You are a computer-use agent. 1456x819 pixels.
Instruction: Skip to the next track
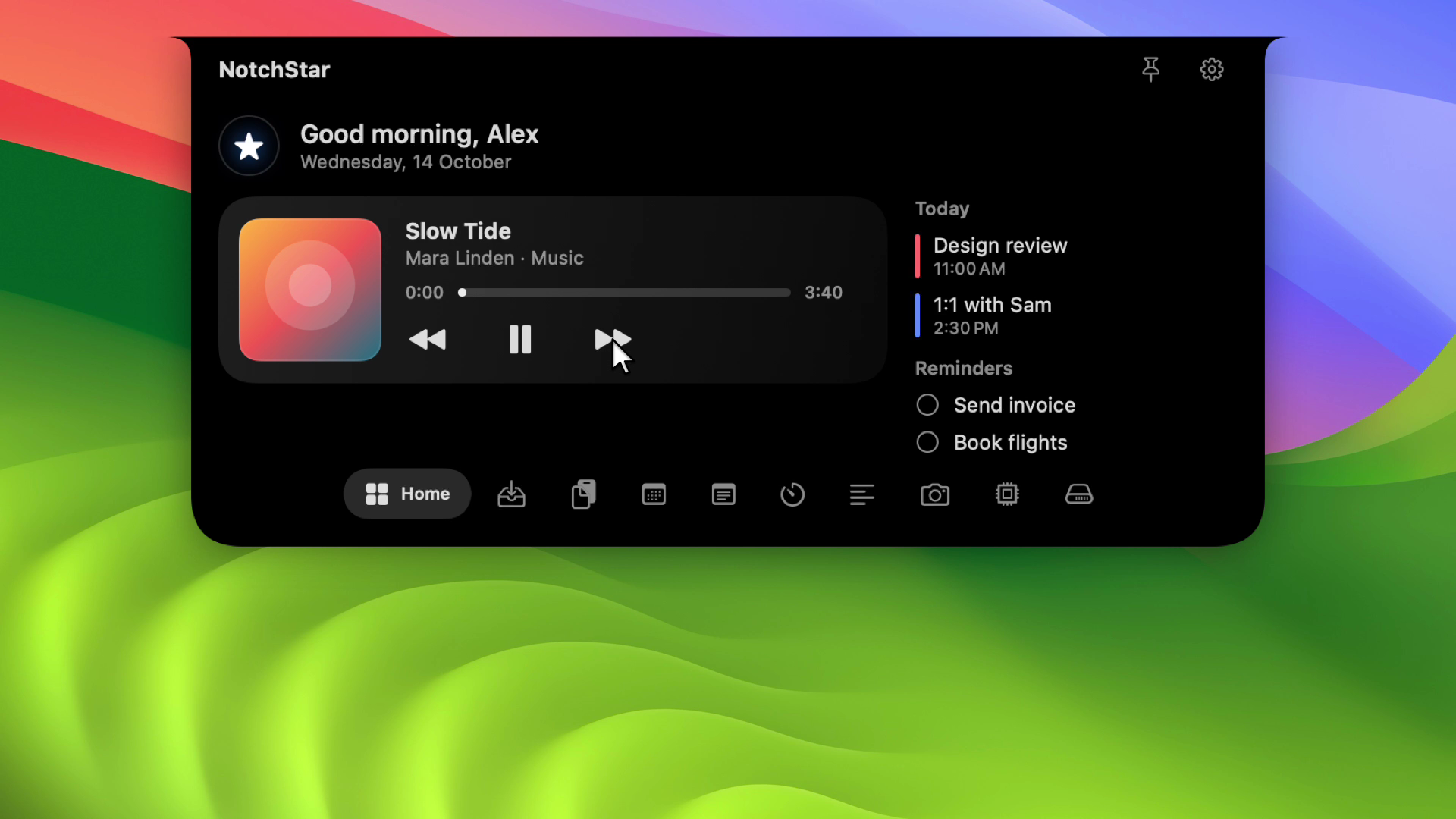pyautogui.click(x=613, y=339)
